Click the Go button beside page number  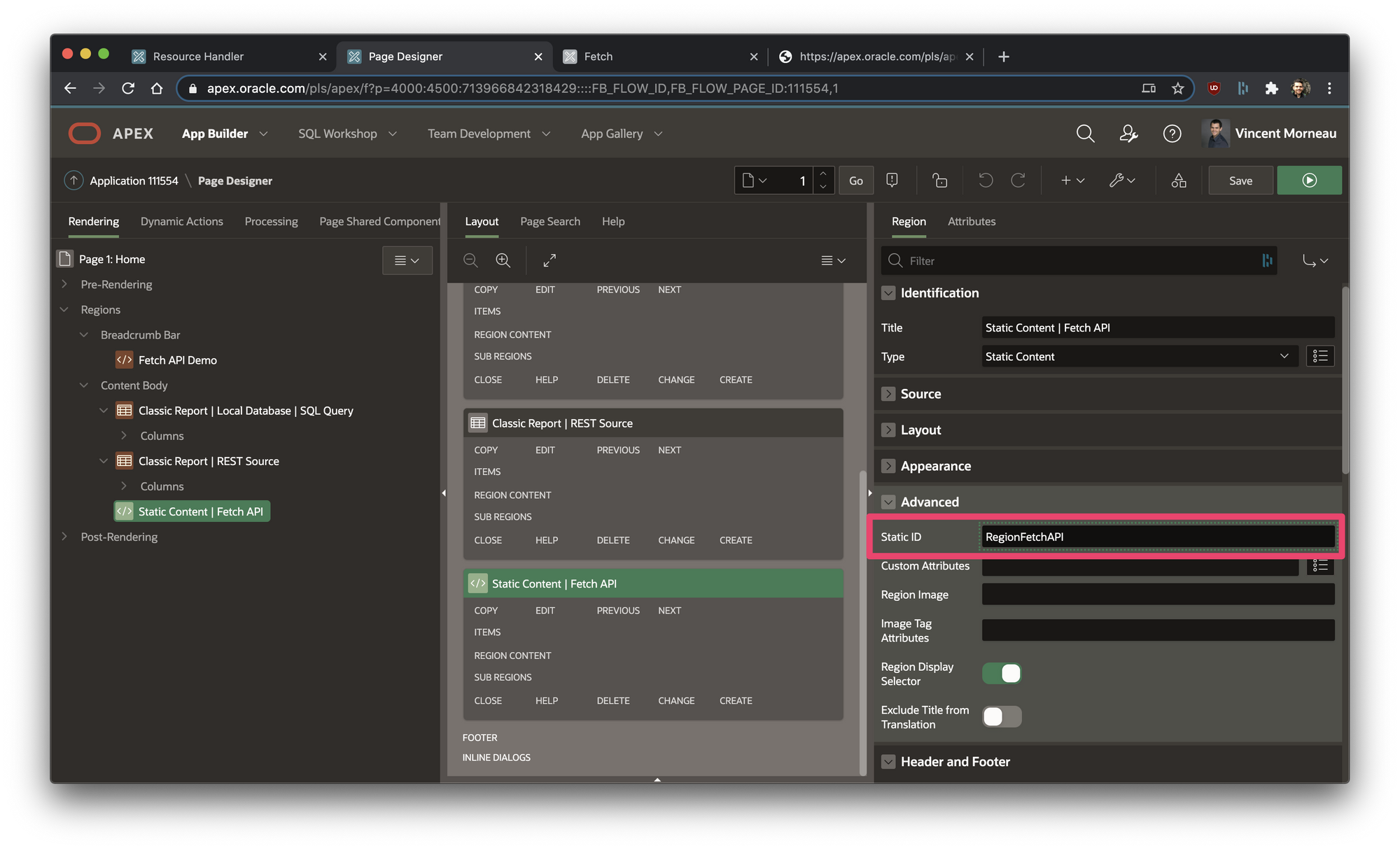(855, 180)
